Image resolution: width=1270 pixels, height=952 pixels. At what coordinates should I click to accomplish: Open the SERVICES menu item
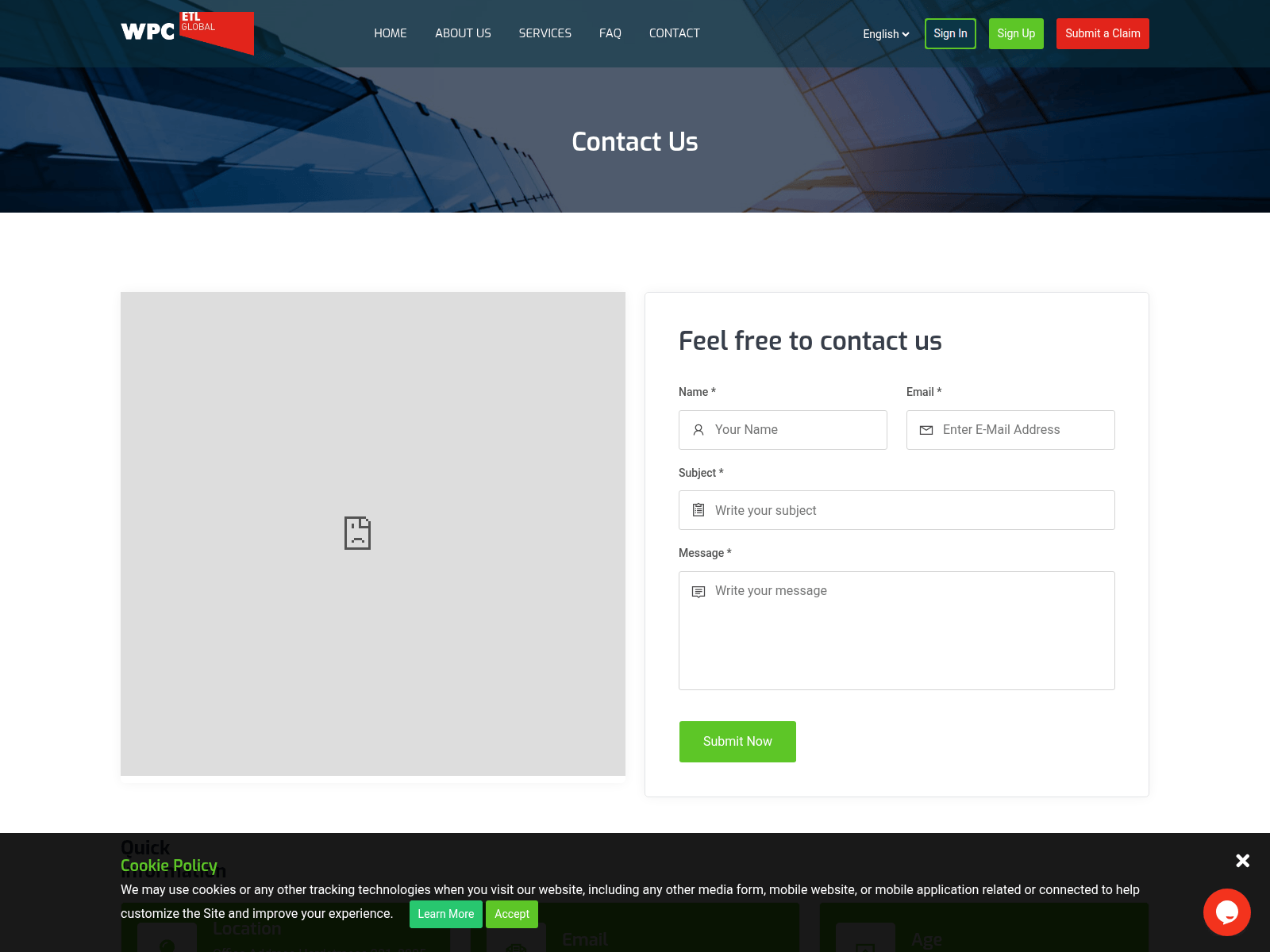point(545,33)
